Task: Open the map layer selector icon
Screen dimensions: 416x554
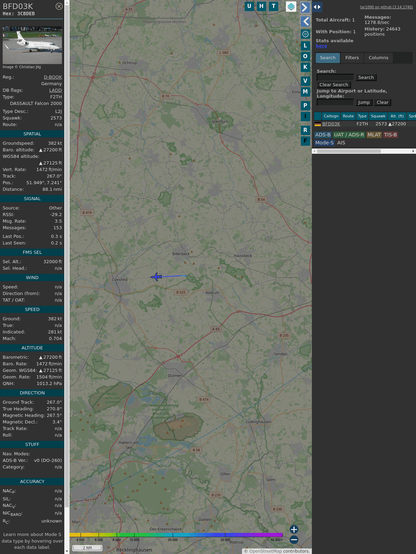Action: [x=291, y=6]
